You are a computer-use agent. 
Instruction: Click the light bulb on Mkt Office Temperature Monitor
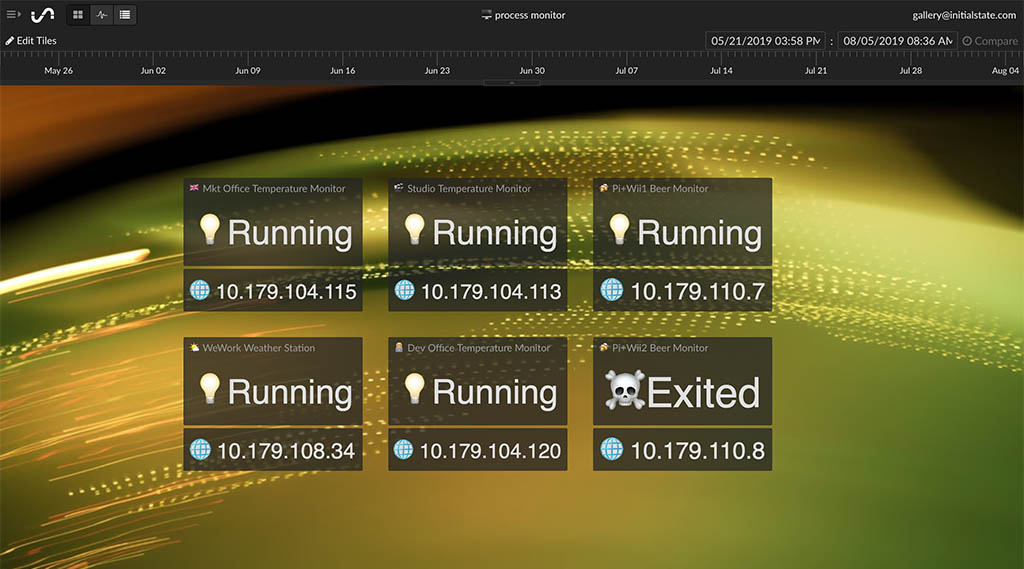click(209, 231)
